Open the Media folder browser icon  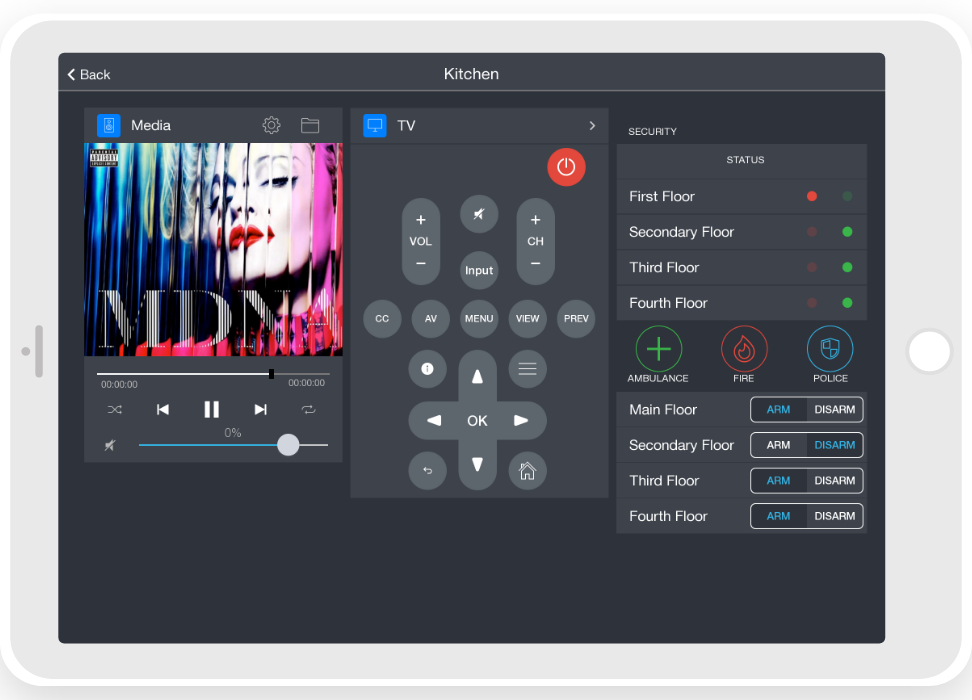(x=310, y=125)
